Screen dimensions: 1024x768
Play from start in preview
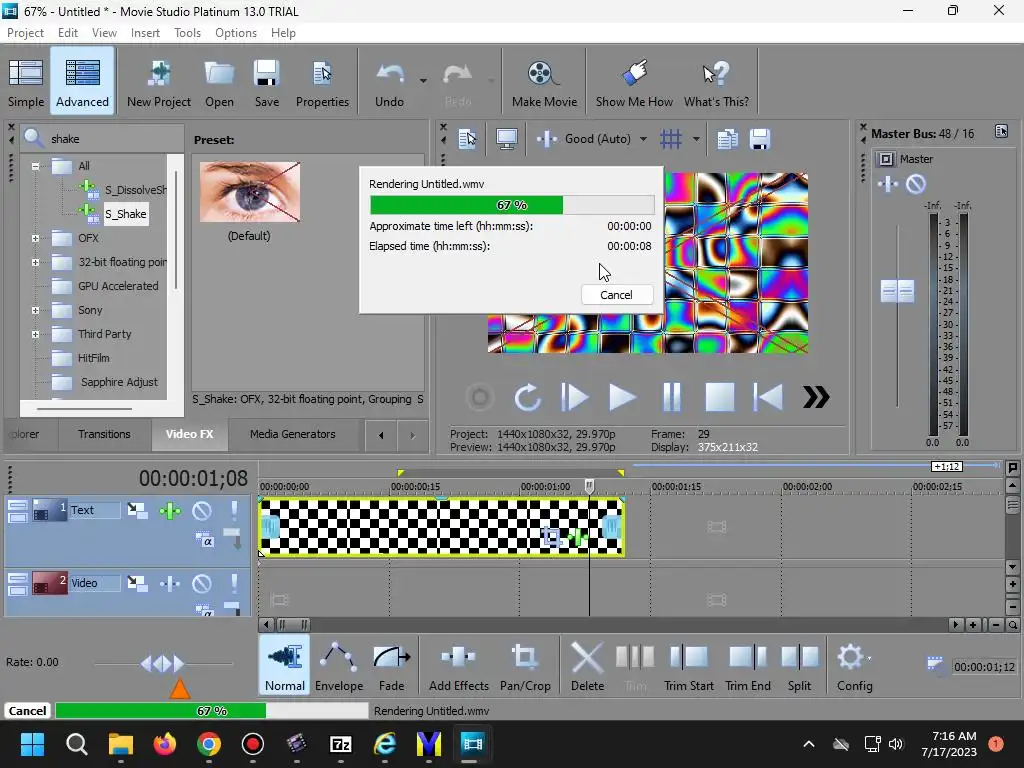point(574,397)
